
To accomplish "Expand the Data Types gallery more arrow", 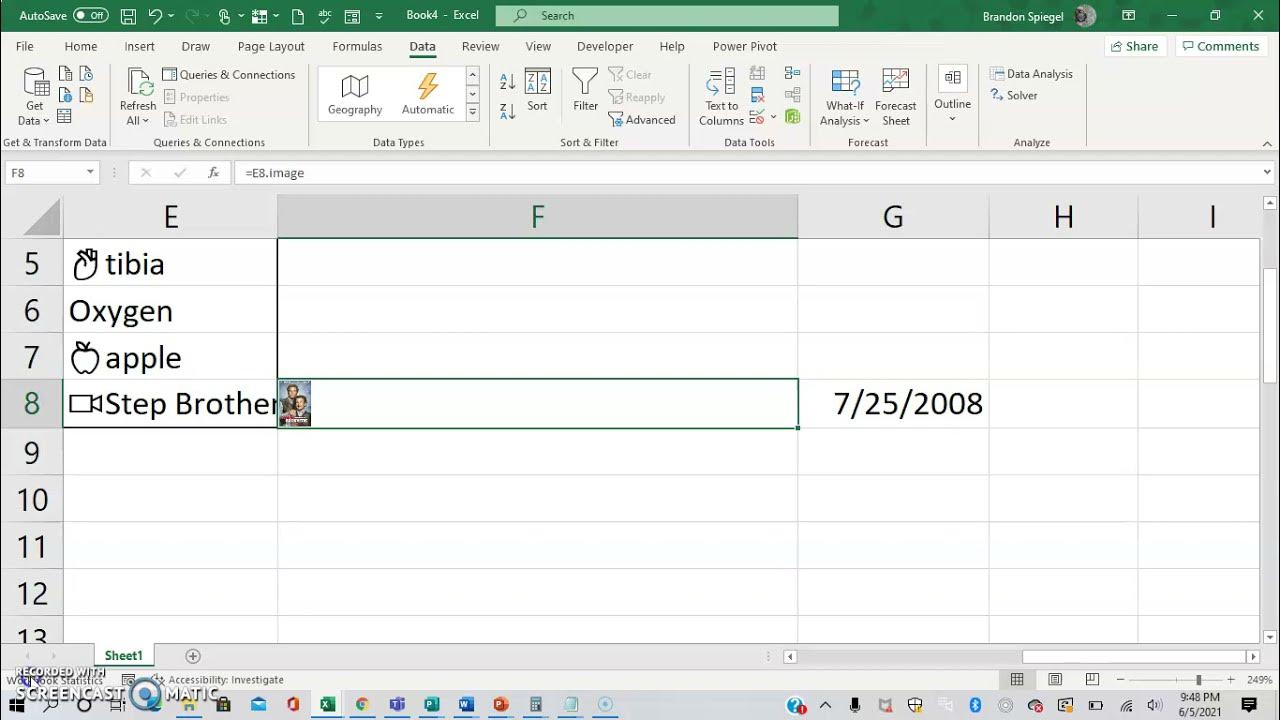I will tap(472, 112).
